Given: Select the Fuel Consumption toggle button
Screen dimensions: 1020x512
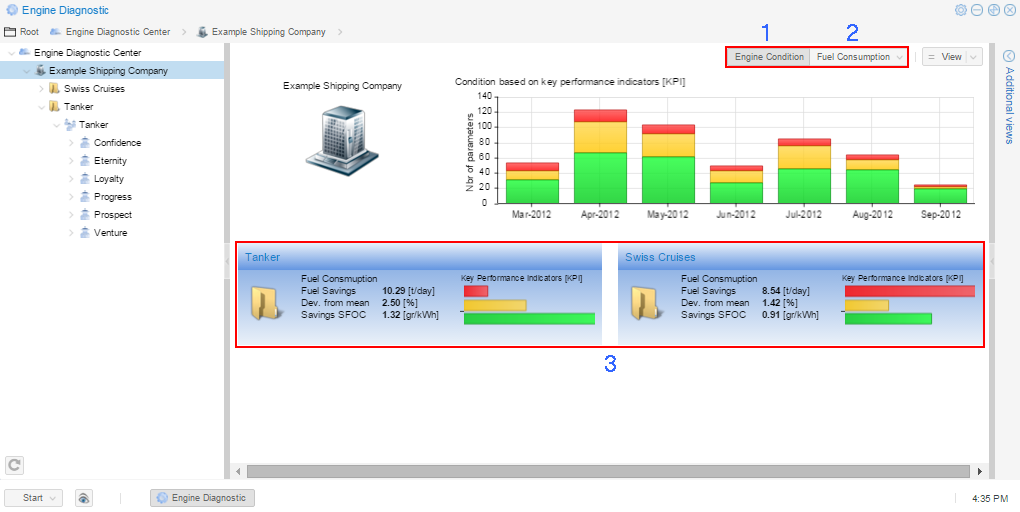Looking at the screenshot, I should click(x=853, y=57).
